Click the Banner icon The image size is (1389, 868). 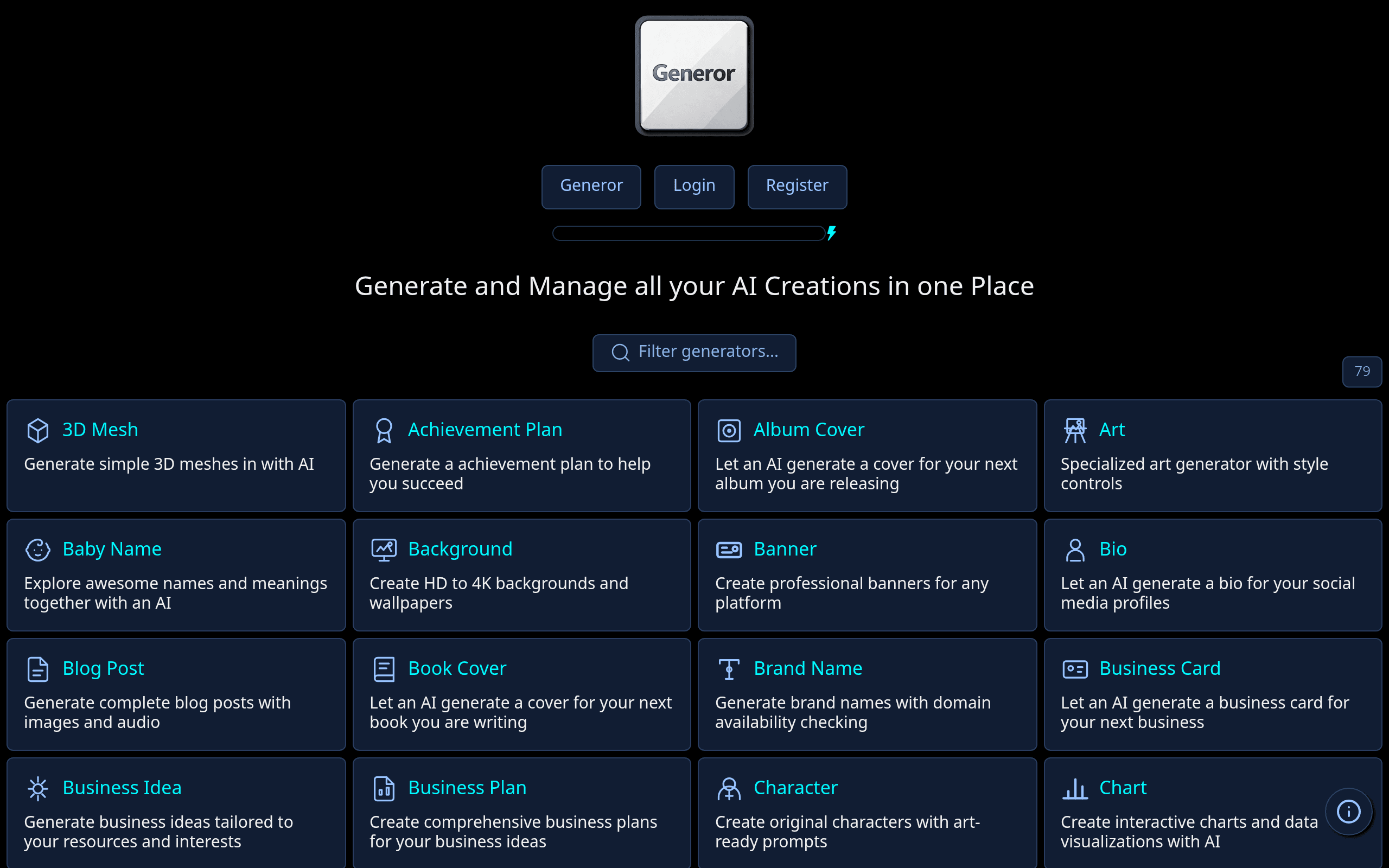point(729,550)
